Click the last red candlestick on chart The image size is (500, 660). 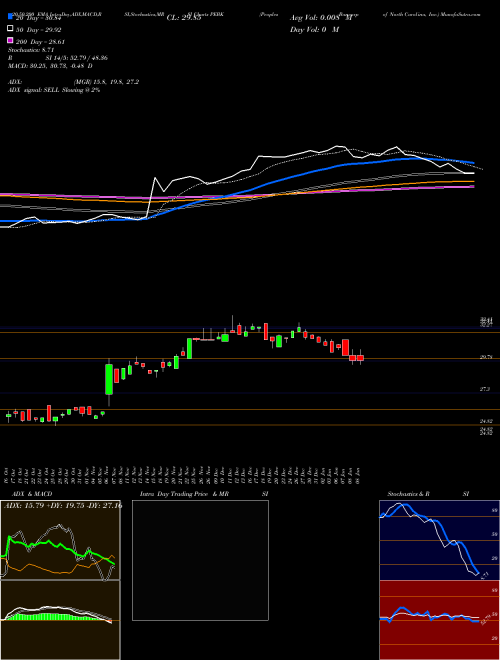[360, 358]
